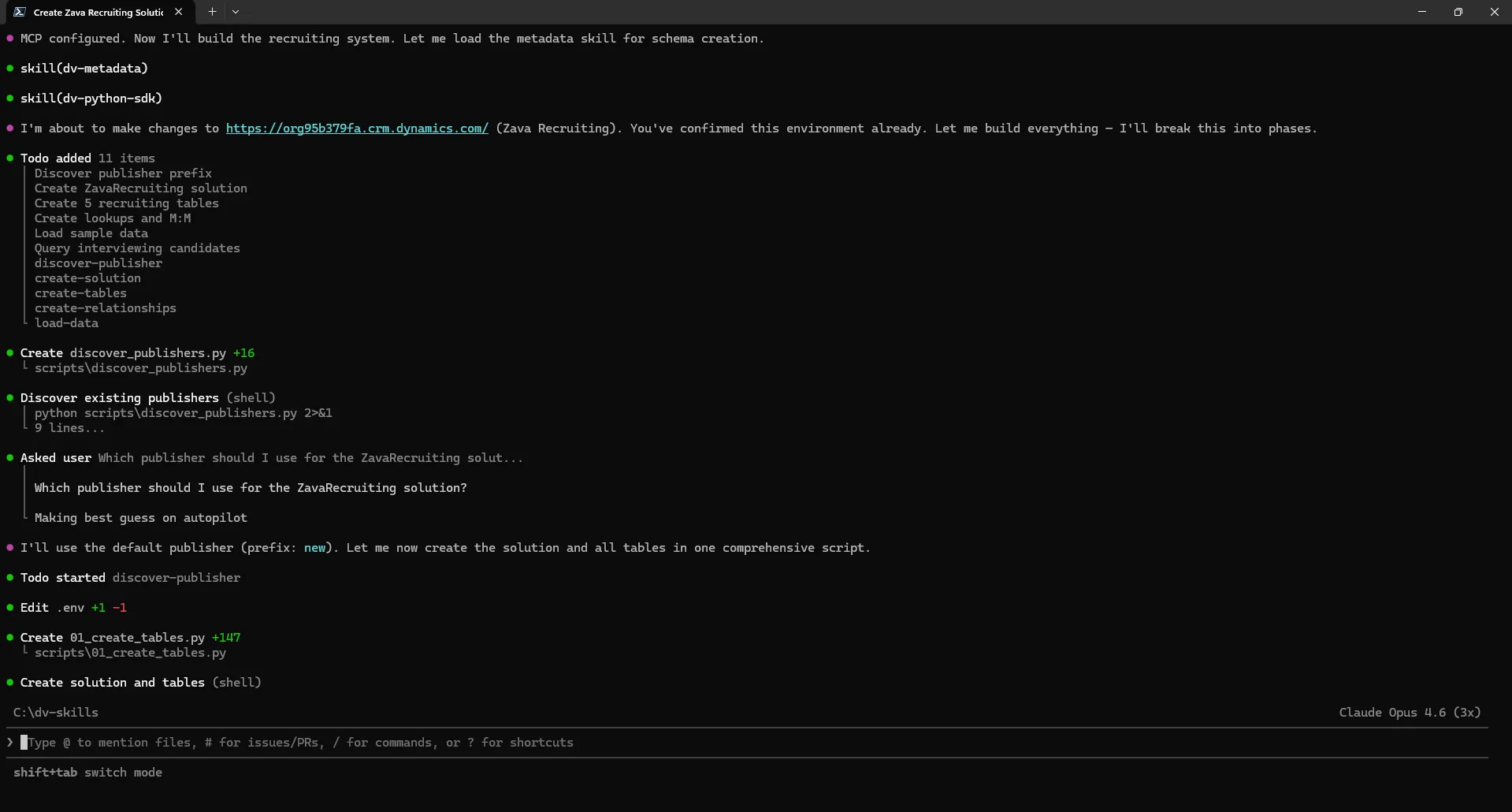The image size is (1512, 812).
Task: Click the bullet next to 'Asked user'
Action: 9,457
